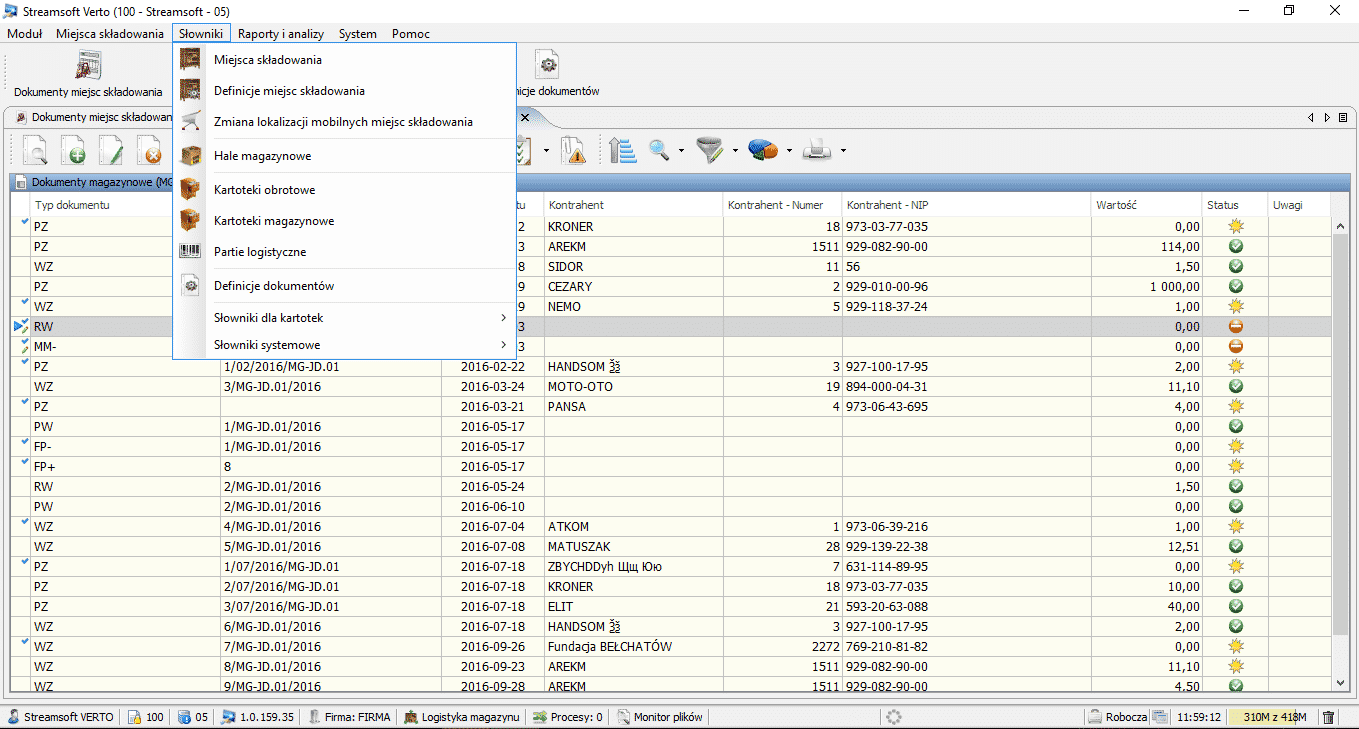Image resolution: width=1359 pixels, height=729 pixels.
Task: Click previous tab scroll arrow
Action: 1311,117
